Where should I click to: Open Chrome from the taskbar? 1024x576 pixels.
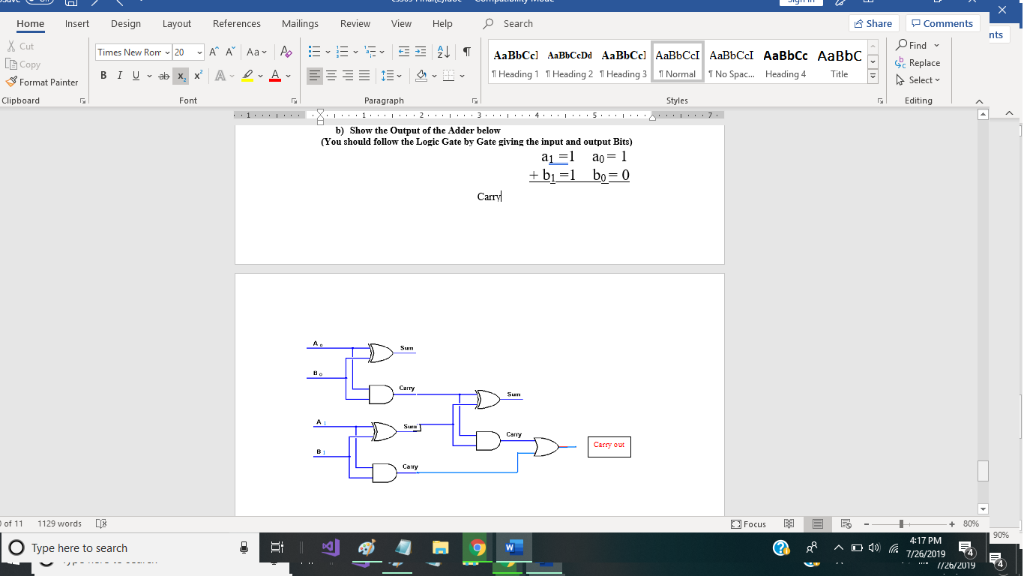tap(478, 547)
